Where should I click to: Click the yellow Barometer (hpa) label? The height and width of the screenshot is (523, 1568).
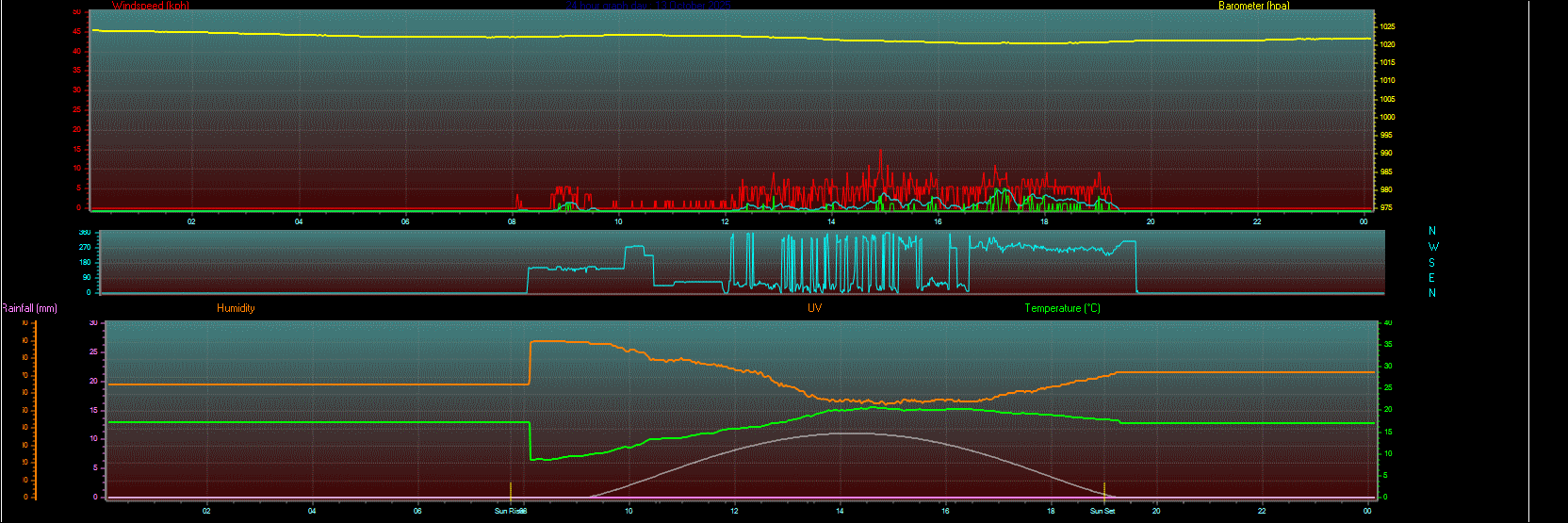(1253, 6)
